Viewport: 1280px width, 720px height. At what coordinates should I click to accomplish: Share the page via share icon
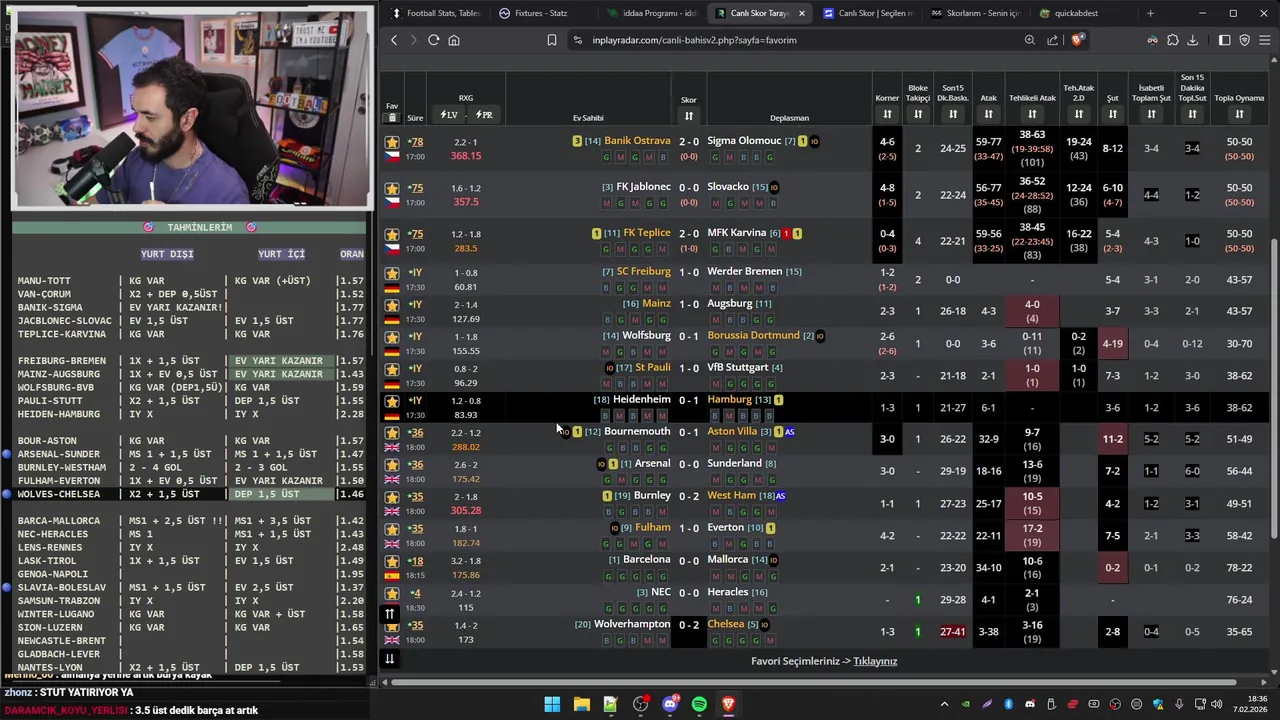pos(1053,40)
